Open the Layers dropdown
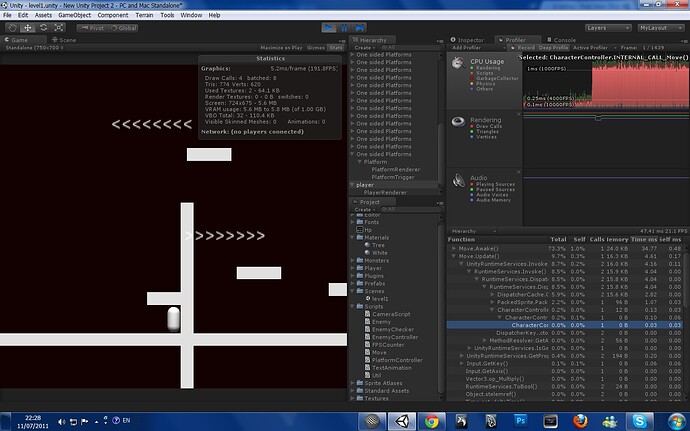This screenshot has height=431, width=690. (608, 28)
